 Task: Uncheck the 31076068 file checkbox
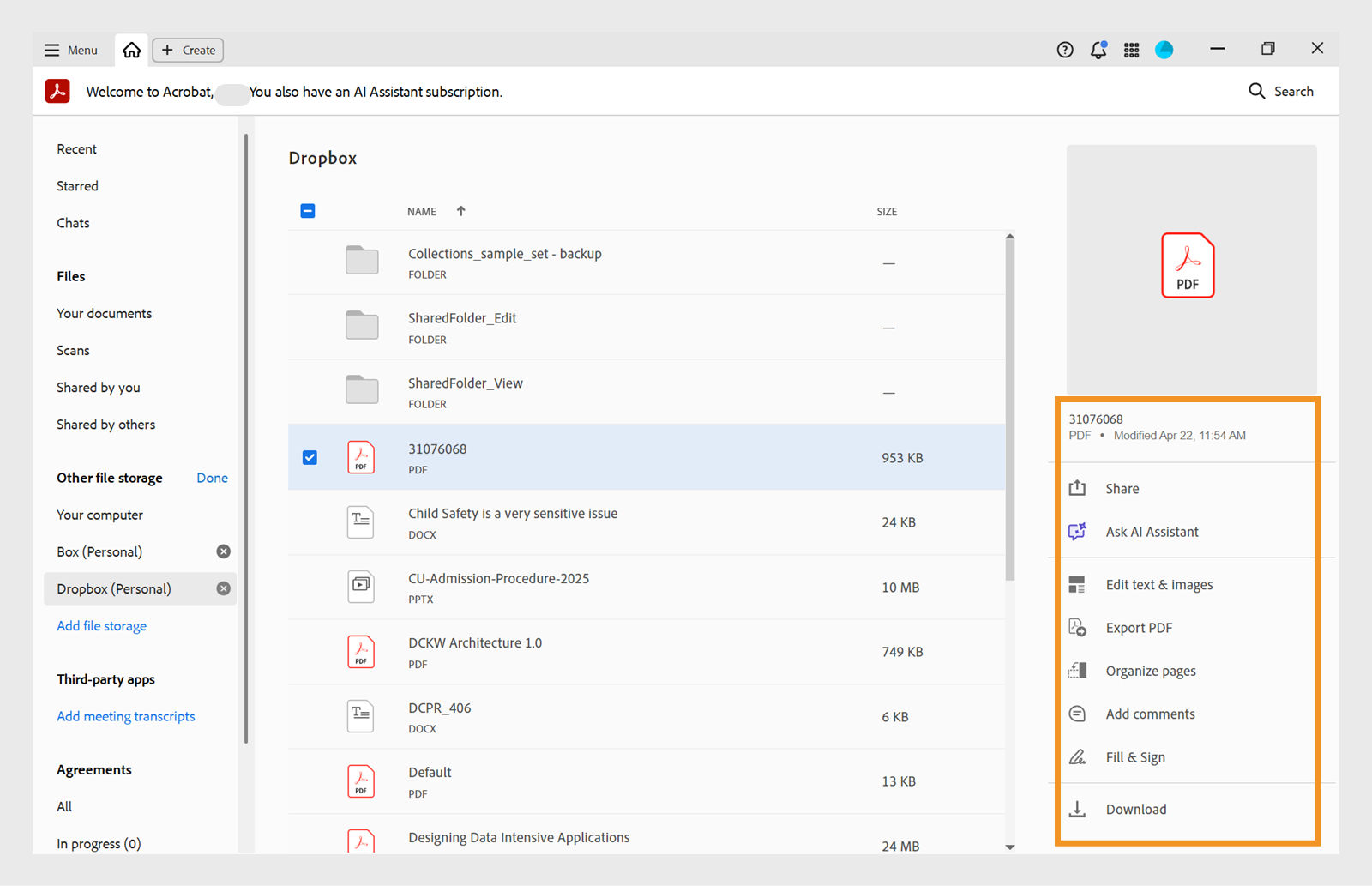click(x=310, y=457)
